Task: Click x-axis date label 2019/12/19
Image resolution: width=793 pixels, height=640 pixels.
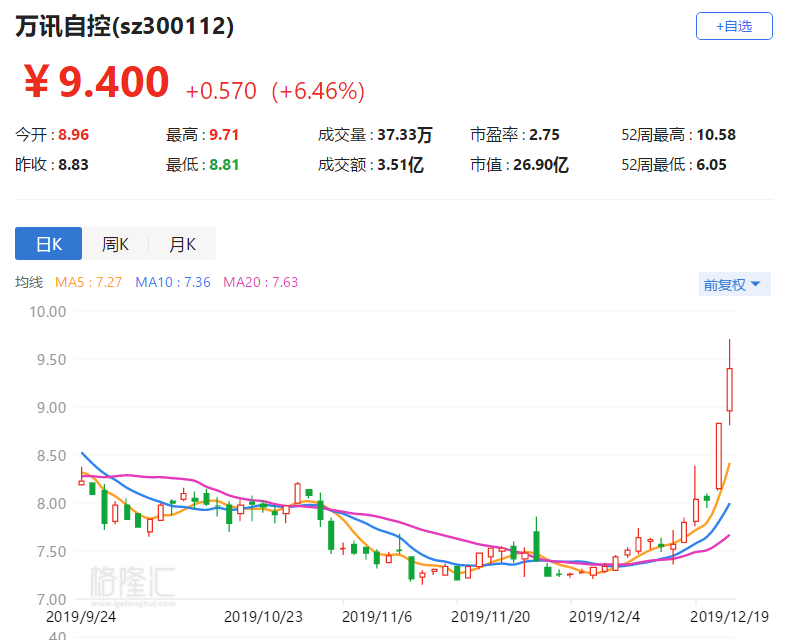Action: click(729, 617)
